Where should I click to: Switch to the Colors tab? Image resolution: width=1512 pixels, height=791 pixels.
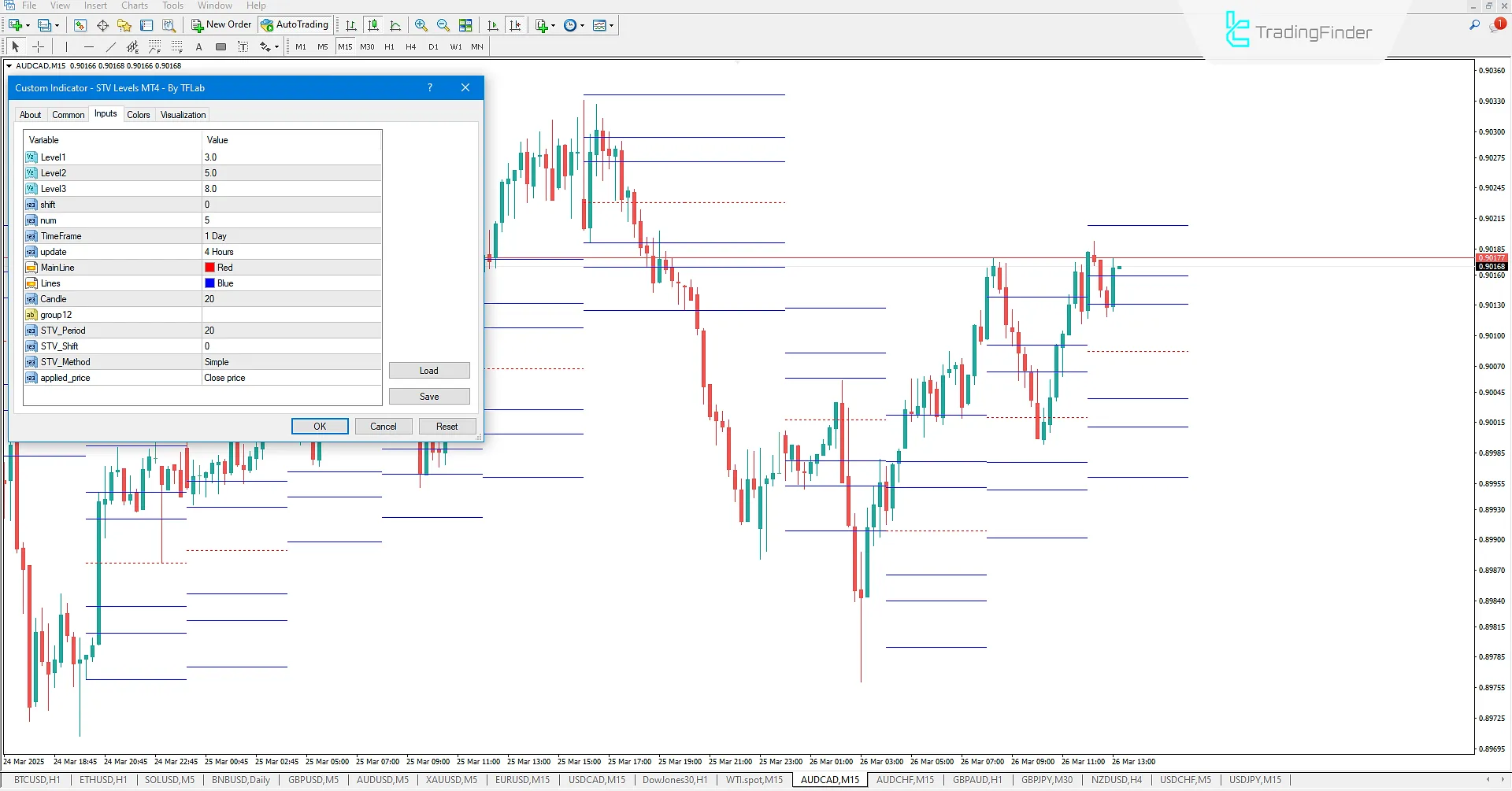coord(139,114)
